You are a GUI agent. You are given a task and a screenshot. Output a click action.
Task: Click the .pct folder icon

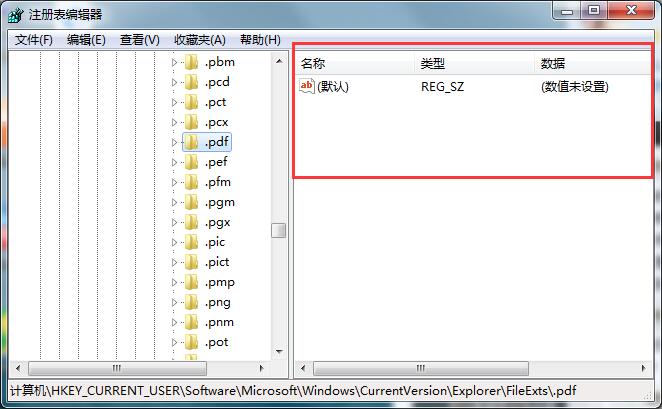192,102
